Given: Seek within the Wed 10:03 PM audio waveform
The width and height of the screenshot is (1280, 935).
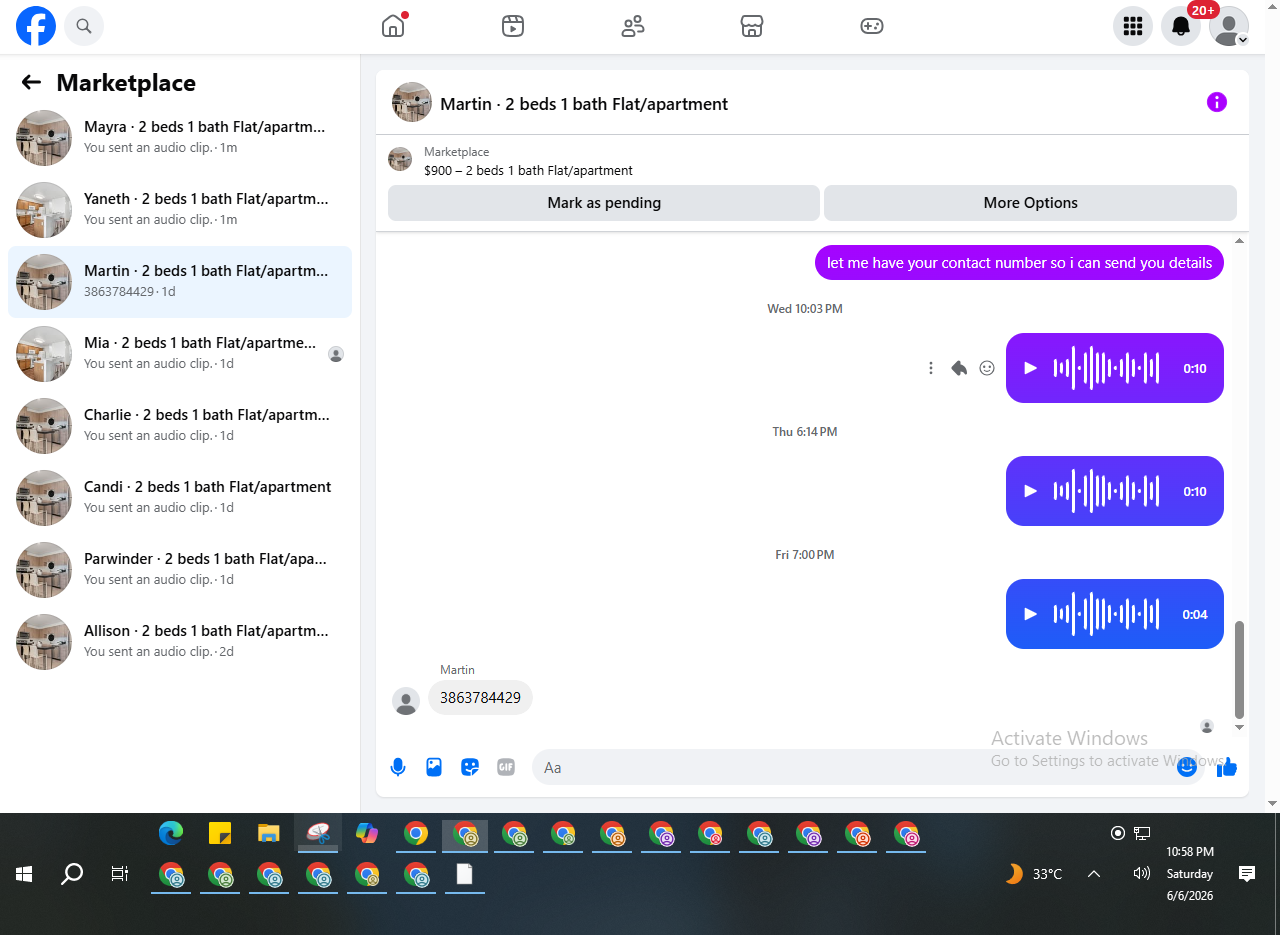Looking at the screenshot, I should pyautogui.click(x=1106, y=368).
